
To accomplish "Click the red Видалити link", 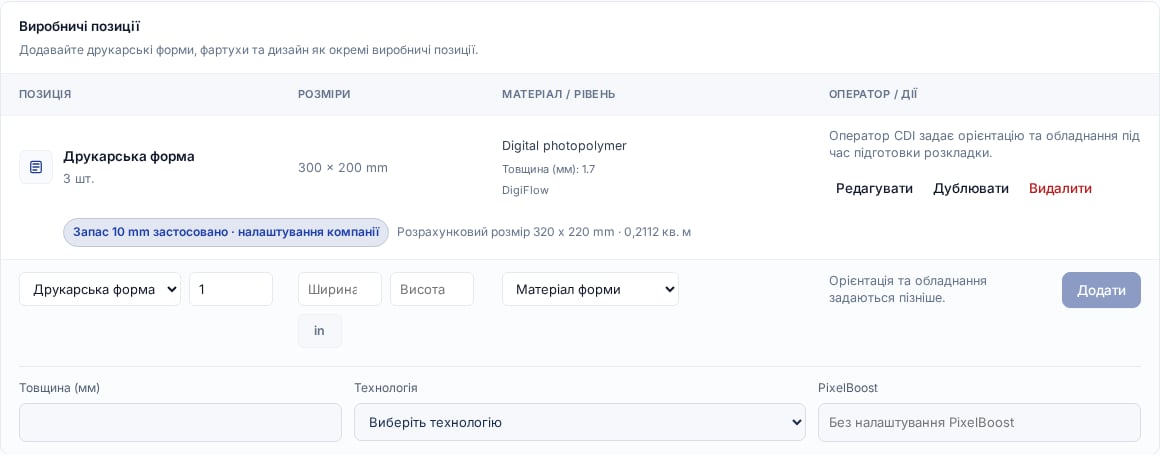I will click(x=1060, y=189).
